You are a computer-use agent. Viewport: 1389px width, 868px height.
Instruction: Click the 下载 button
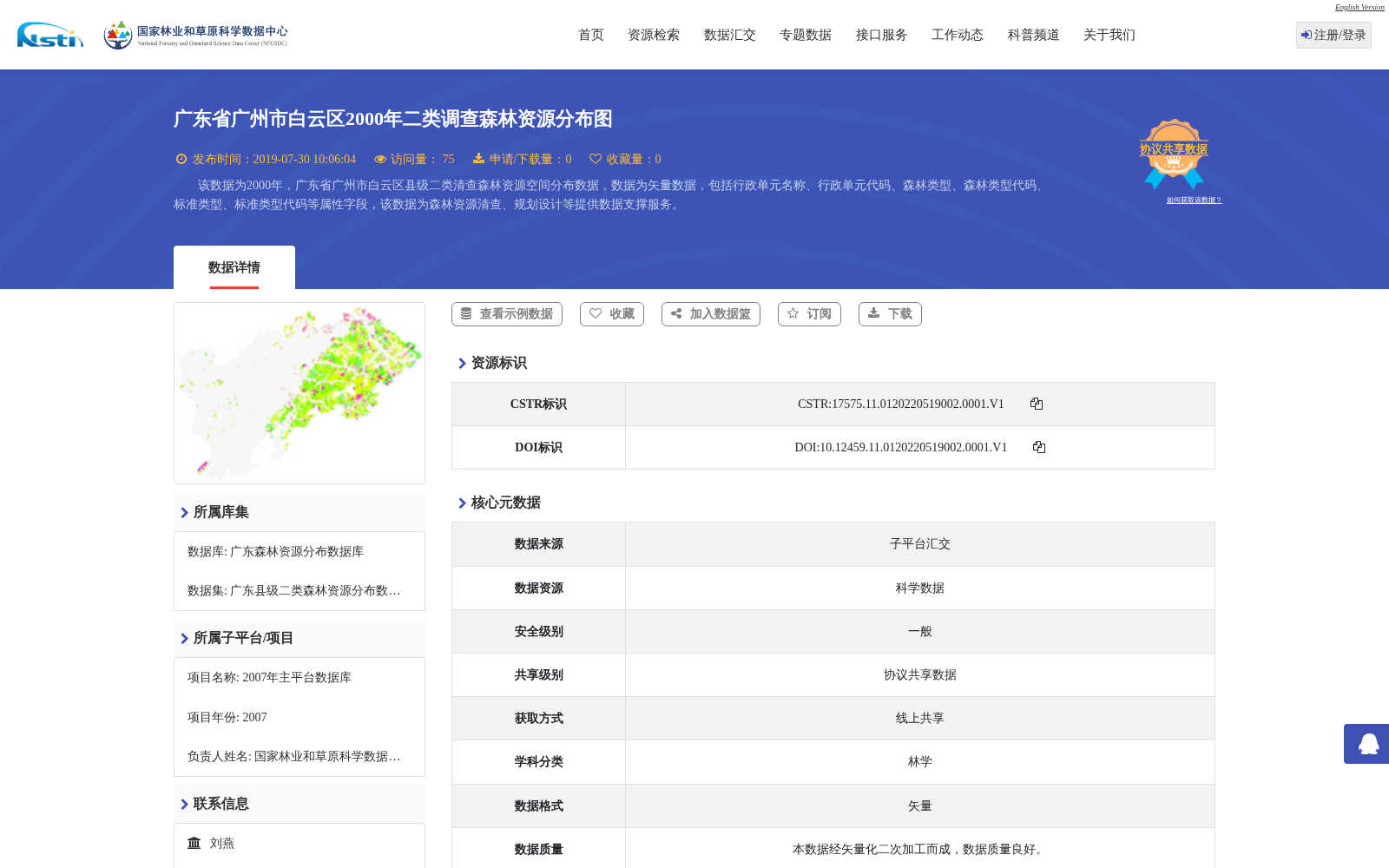[x=890, y=314]
